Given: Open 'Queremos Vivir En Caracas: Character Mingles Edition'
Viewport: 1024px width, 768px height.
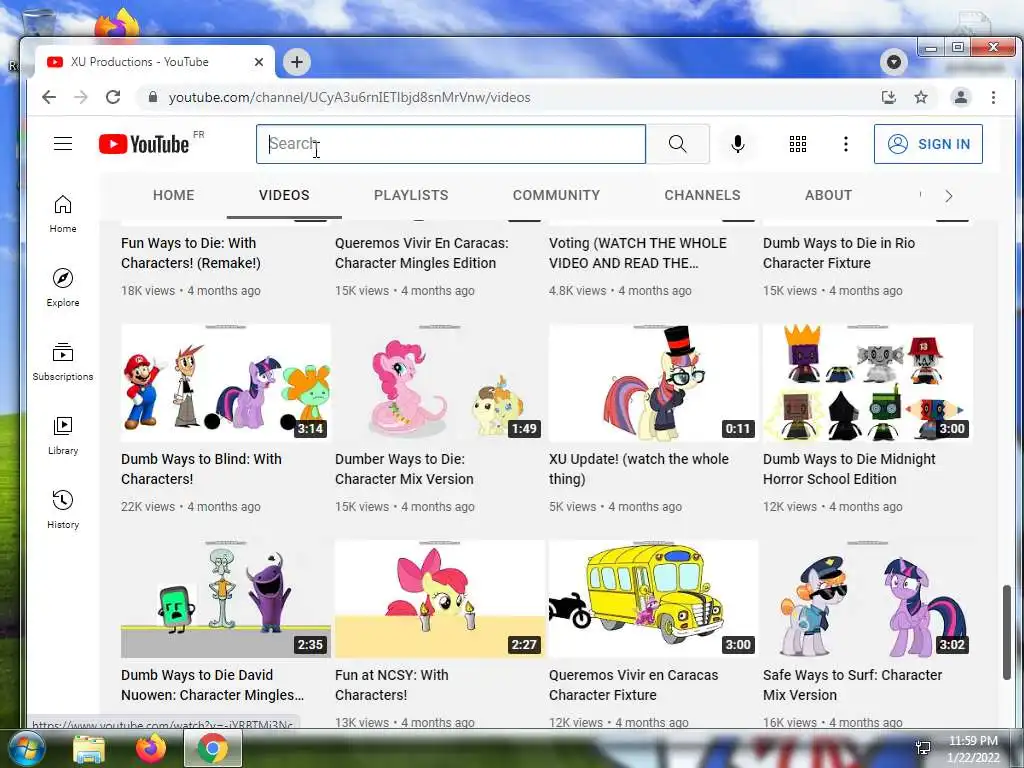Looking at the screenshot, I should pos(421,253).
